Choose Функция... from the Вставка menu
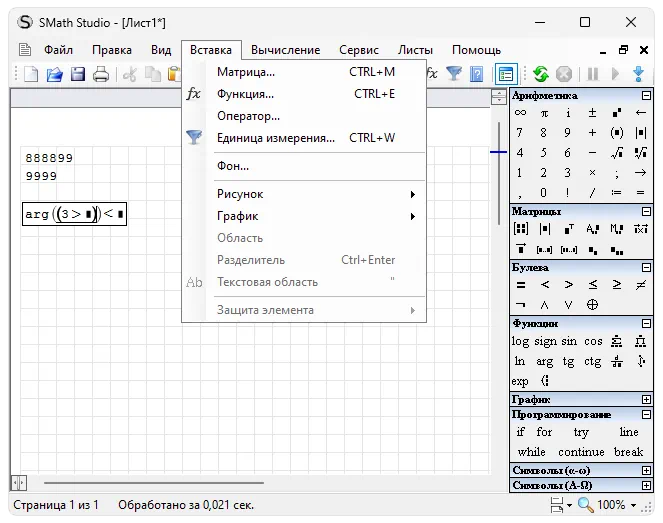The image size is (663, 523). coord(304,94)
